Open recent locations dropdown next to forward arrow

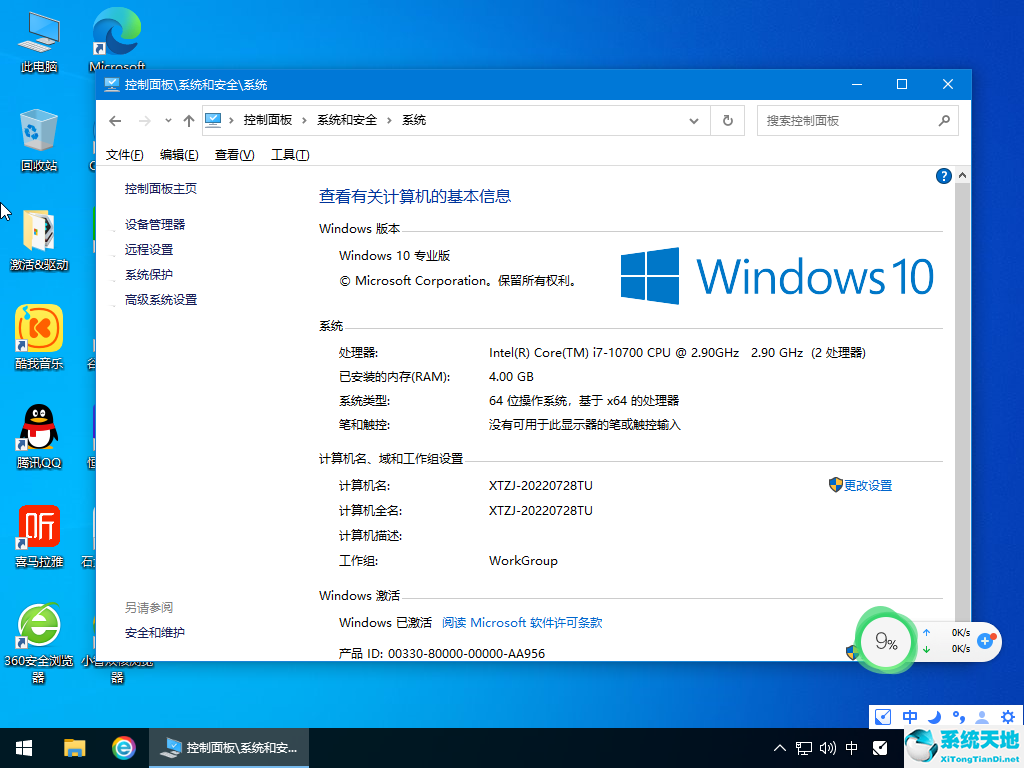coord(168,121)
